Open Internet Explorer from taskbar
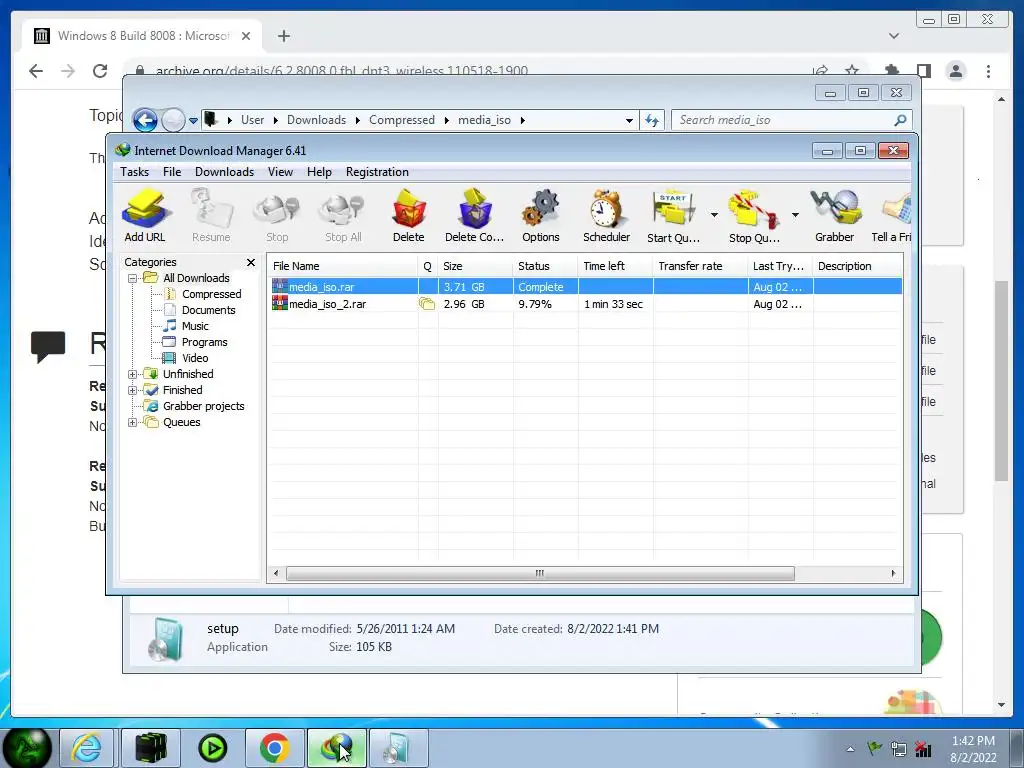Image resolution: width=1024 pixels, height=768 pixels. 87,748
